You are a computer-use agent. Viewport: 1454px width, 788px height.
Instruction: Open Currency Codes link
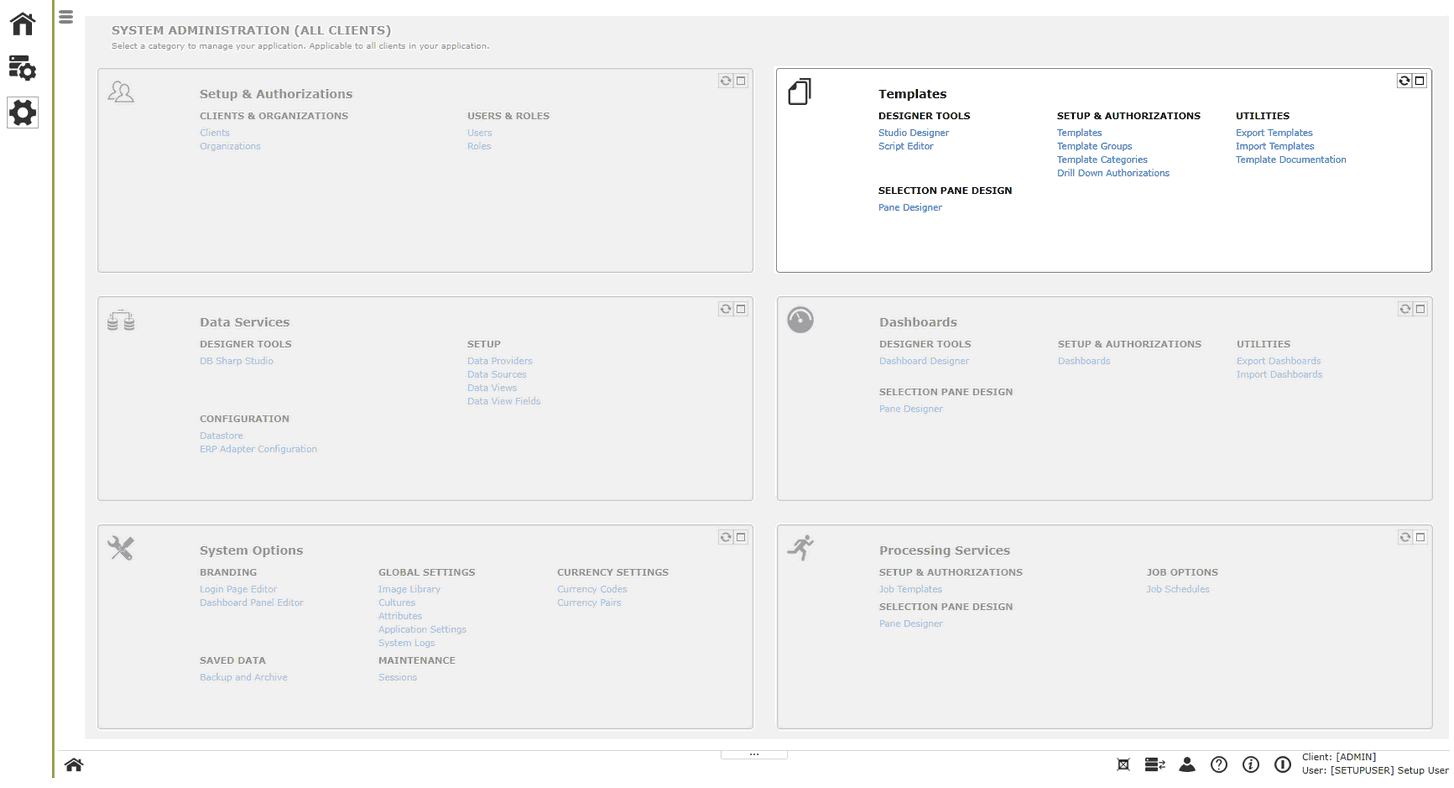coord(592,589)
